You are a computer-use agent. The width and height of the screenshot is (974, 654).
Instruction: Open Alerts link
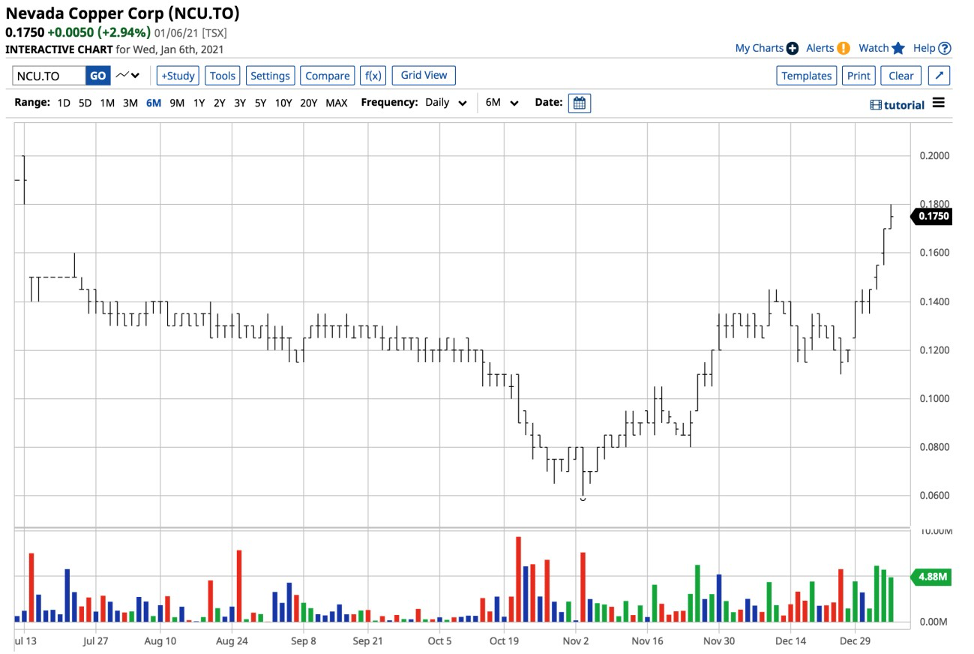coord(820,48)
